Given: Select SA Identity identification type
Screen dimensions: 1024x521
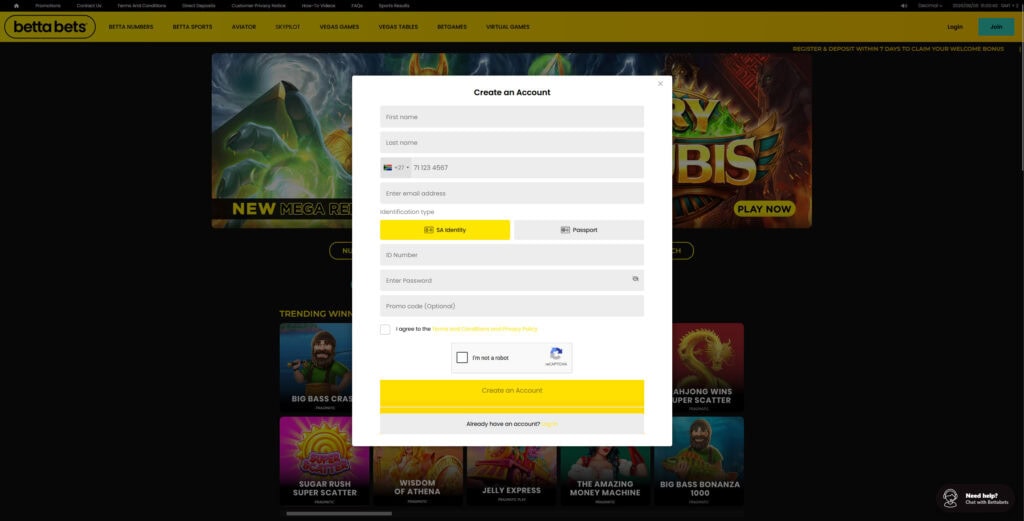Looking at the screenshot, I should coord(445,230).
